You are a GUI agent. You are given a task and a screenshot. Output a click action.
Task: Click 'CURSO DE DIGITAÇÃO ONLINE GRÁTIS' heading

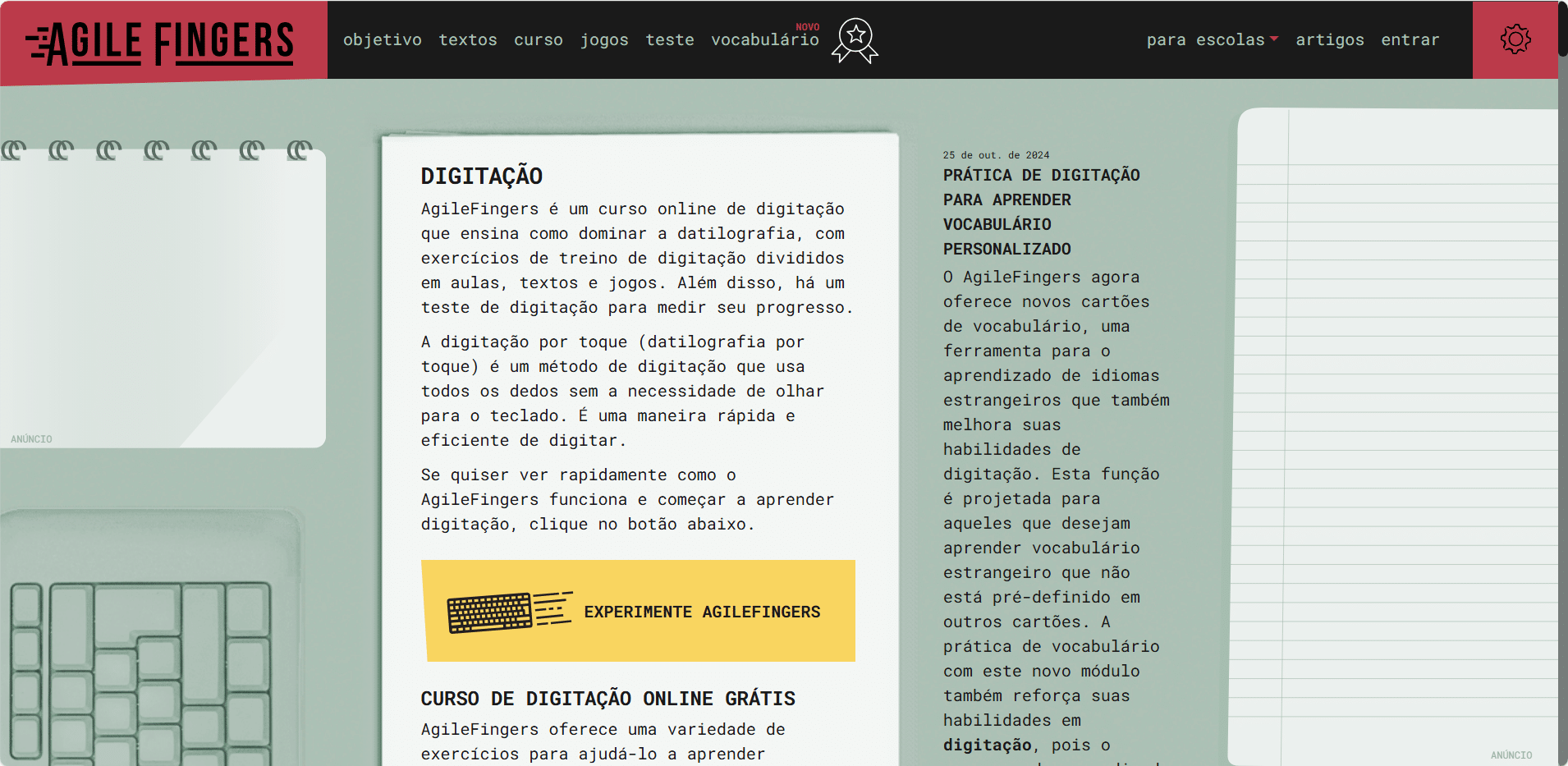[x=608, y=699]
